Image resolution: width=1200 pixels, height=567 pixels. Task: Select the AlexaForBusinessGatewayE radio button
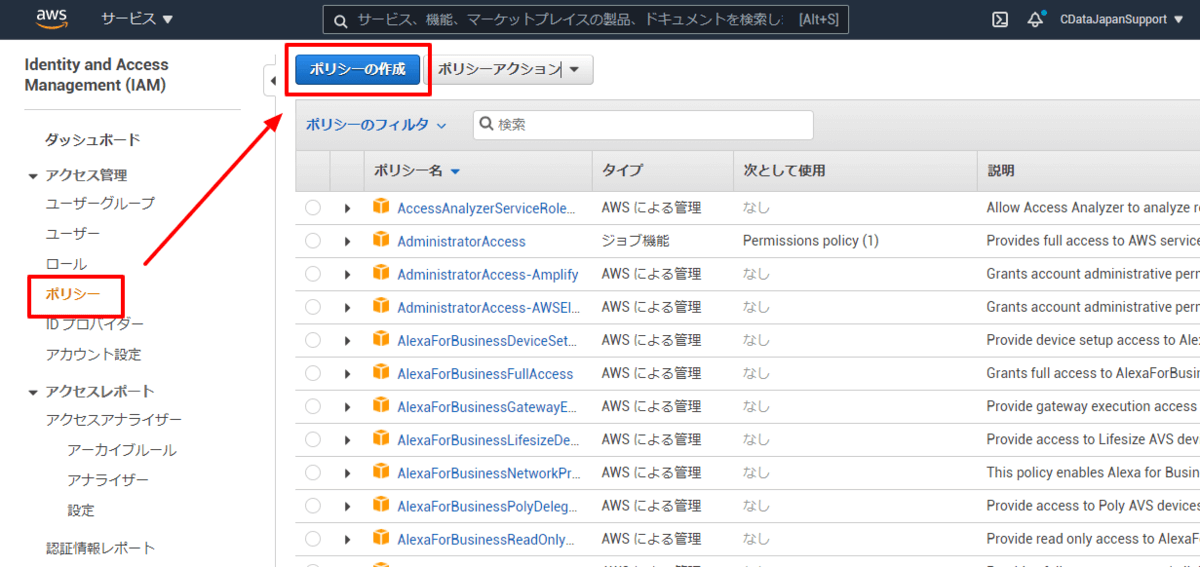point(313,406)
